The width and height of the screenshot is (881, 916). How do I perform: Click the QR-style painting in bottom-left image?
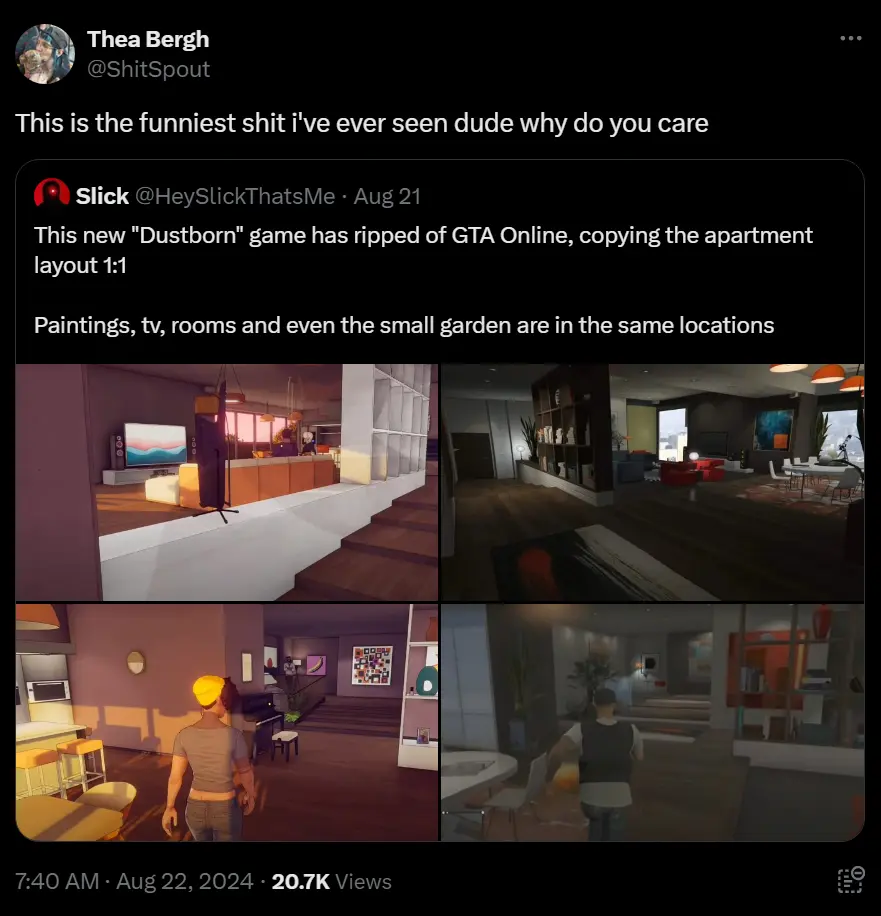(x=372, y=664)
